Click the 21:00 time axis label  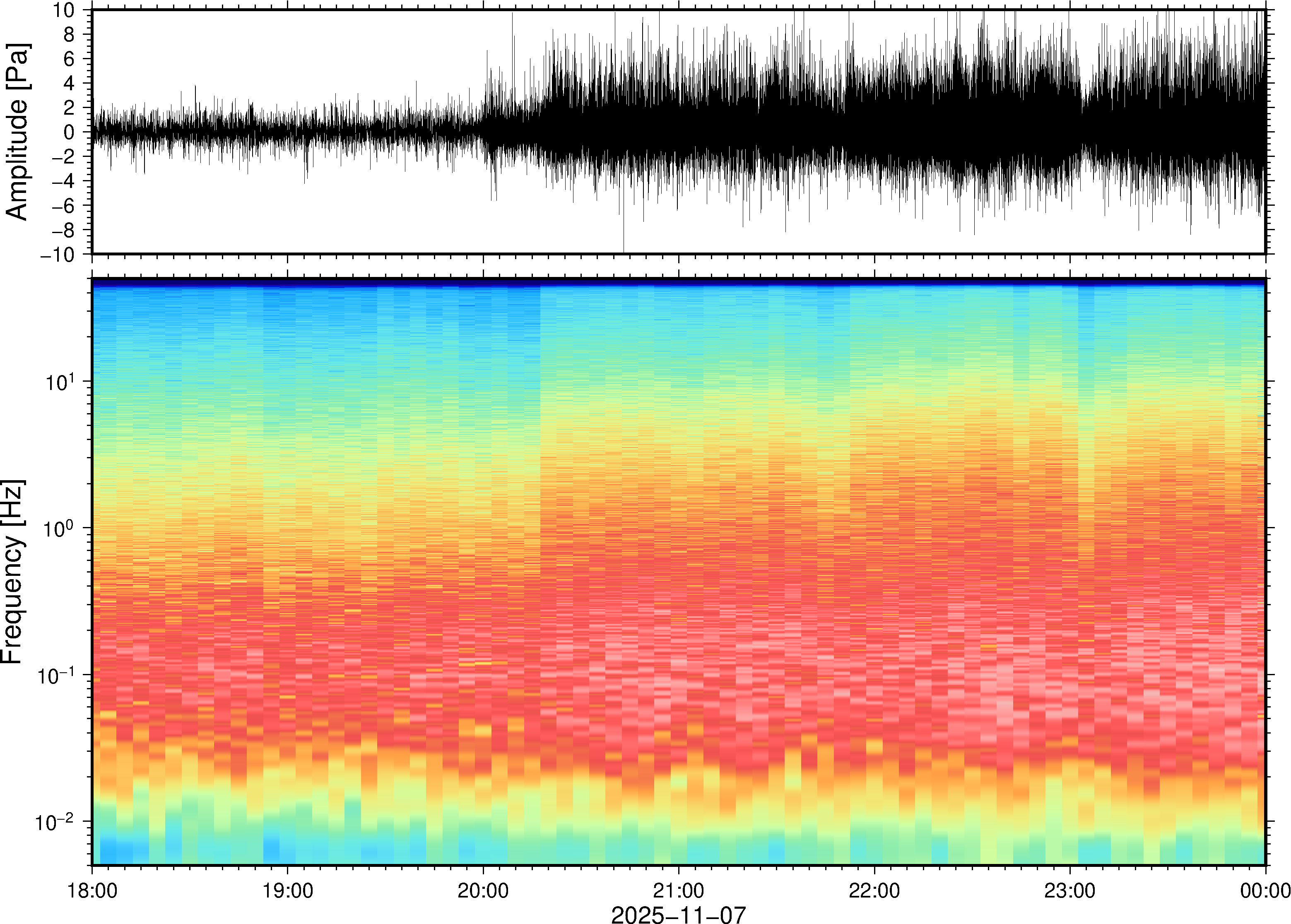click(x=678, y=890)
